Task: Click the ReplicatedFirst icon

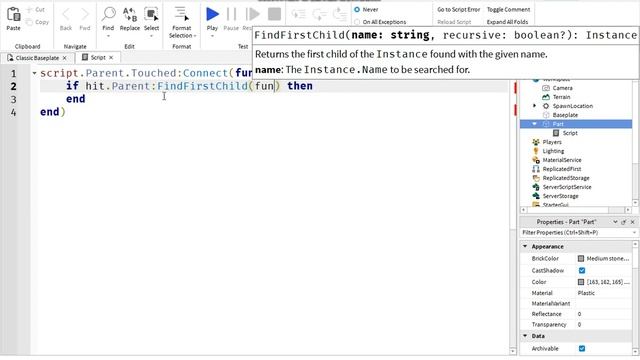Action: tap(536, 169)
